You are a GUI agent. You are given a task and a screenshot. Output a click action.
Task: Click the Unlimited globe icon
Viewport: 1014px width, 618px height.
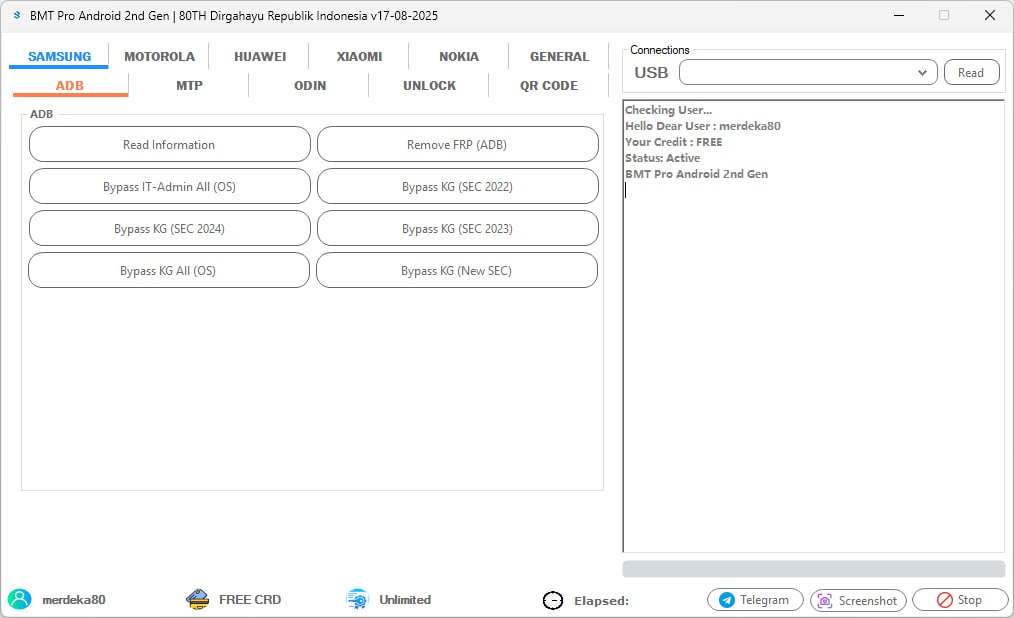coord(357,599)
